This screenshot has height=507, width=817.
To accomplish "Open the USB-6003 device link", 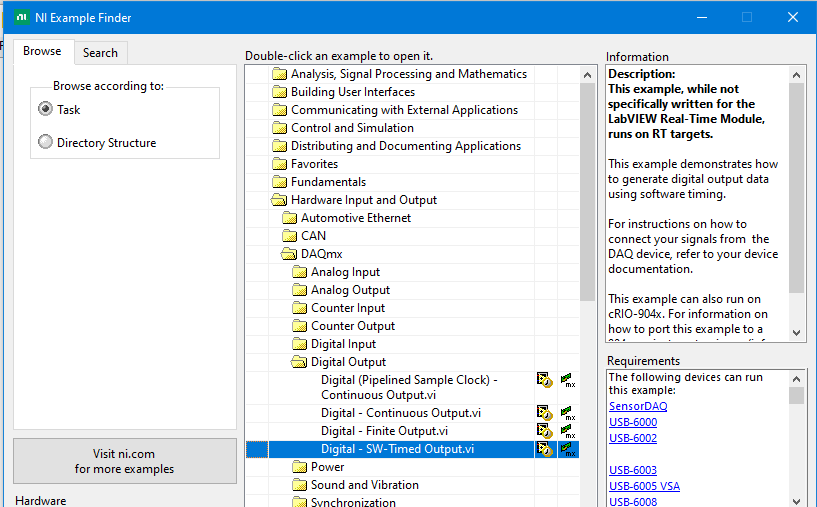I will (x=633, y=470).
